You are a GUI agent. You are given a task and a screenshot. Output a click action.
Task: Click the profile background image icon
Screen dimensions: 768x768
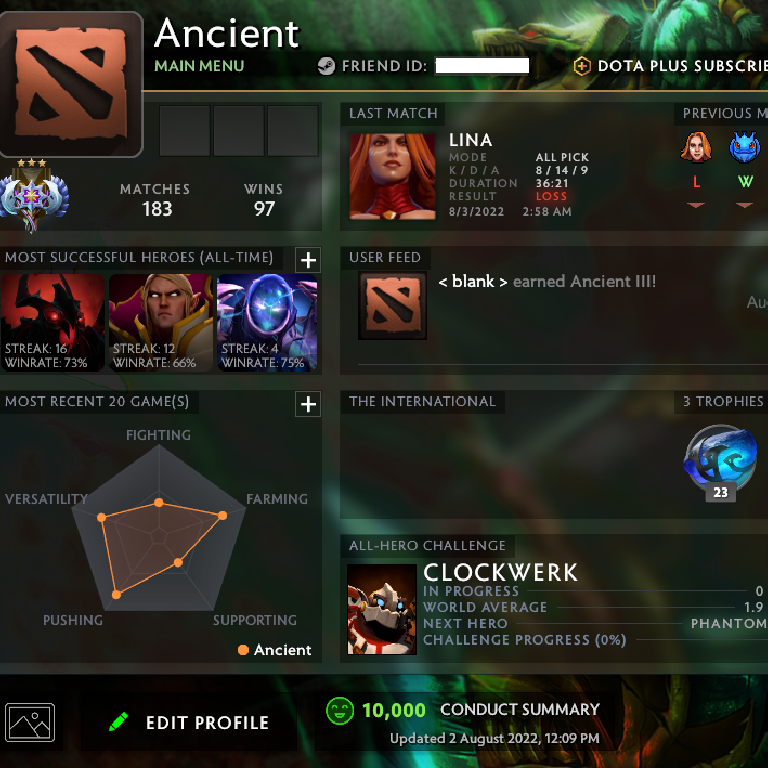(x=30, y=722)
